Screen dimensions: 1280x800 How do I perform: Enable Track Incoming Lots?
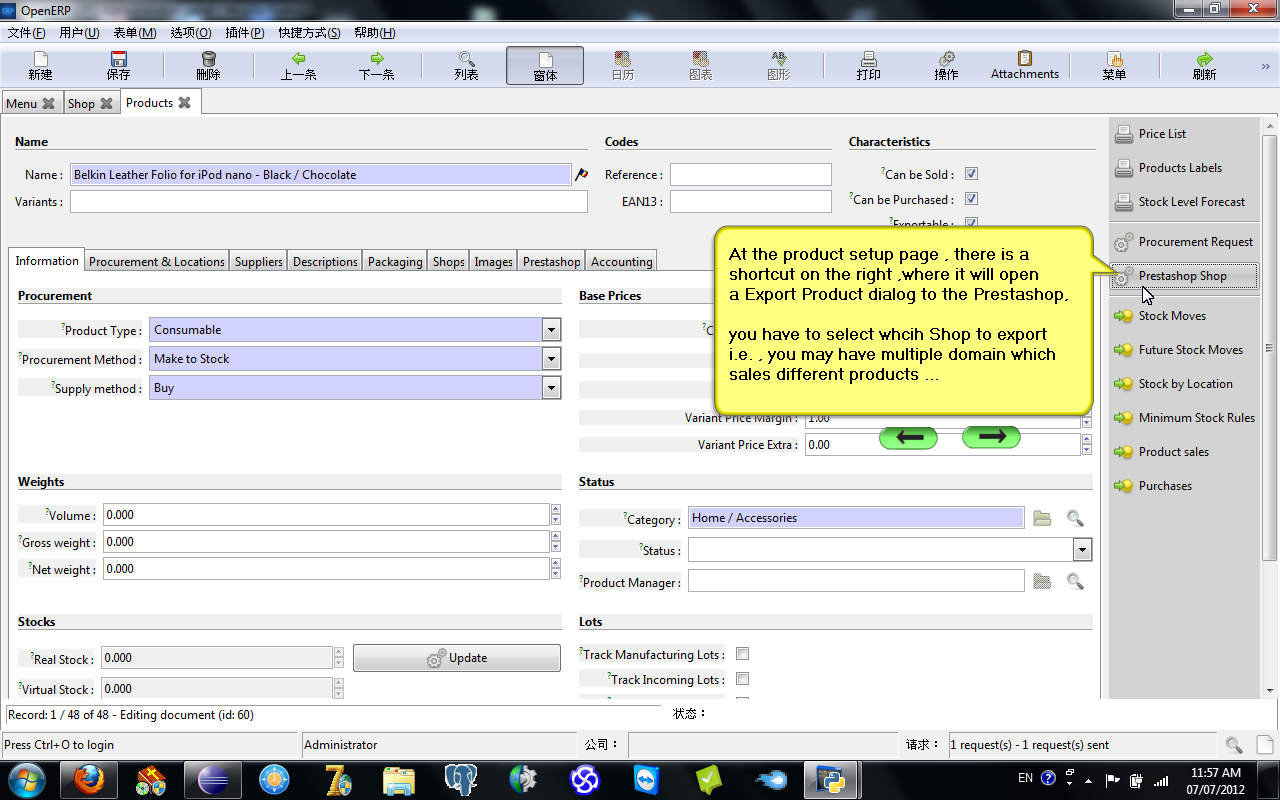(742, 679)
